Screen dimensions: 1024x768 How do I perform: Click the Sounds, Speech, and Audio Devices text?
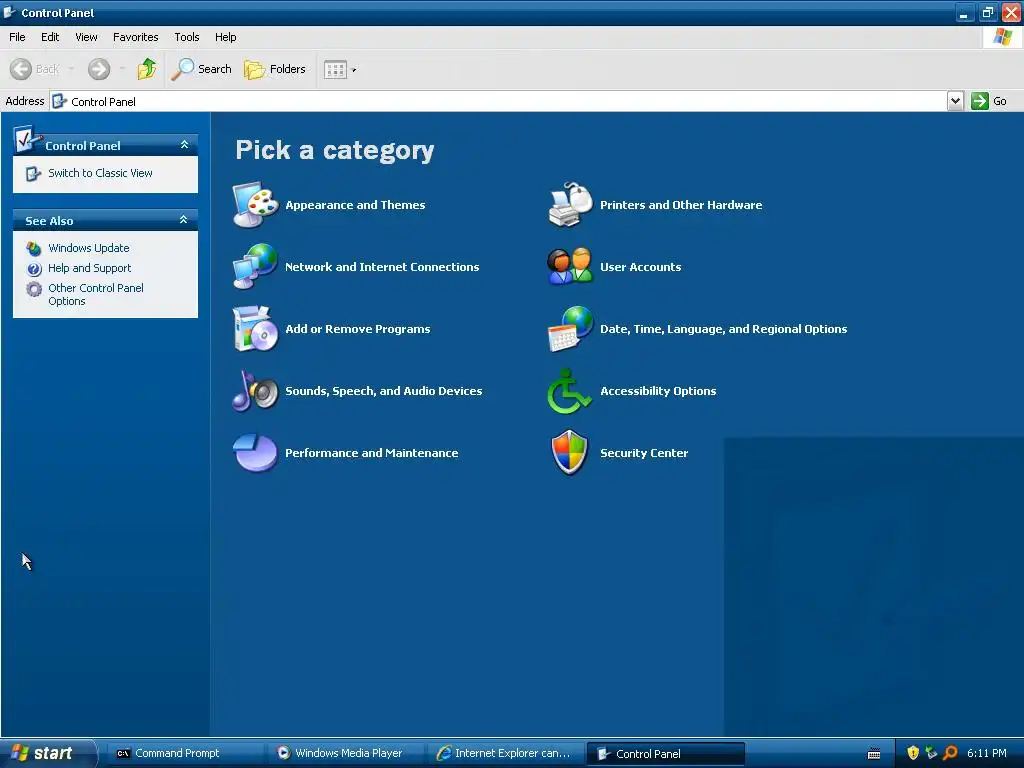tap(384, 391)
